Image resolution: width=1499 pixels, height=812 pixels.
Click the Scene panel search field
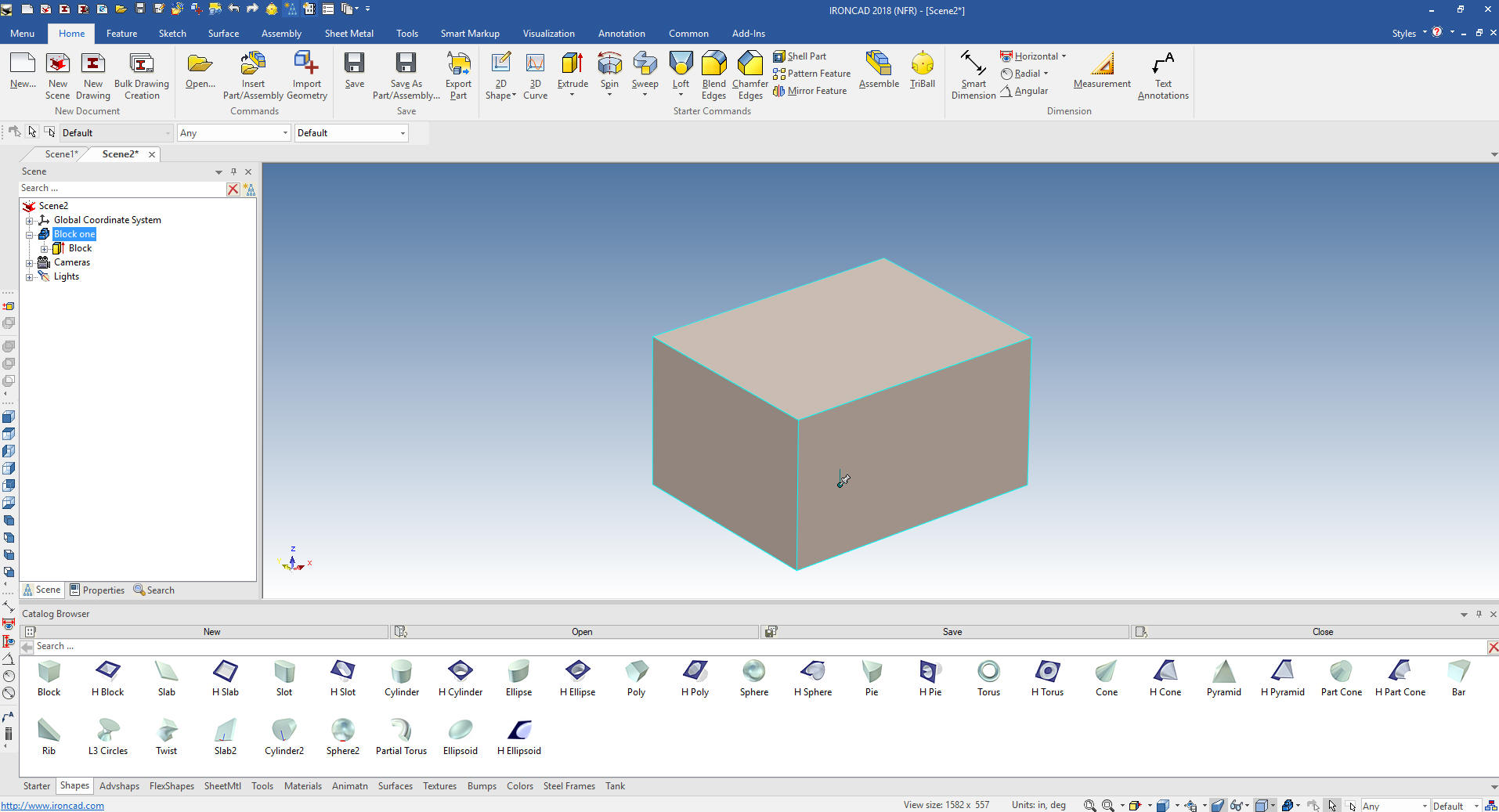(121, 189)
